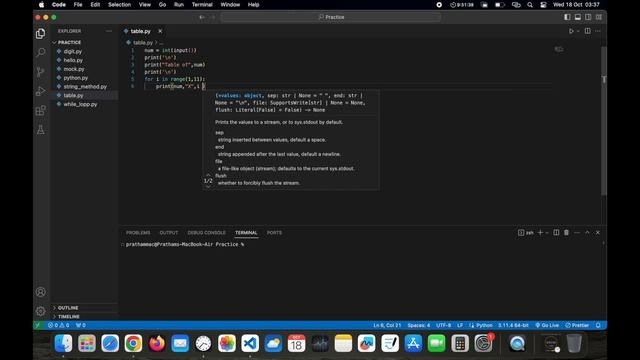Click the Prettier status bar item
640x360 pixels.
[x=577, y=325]
